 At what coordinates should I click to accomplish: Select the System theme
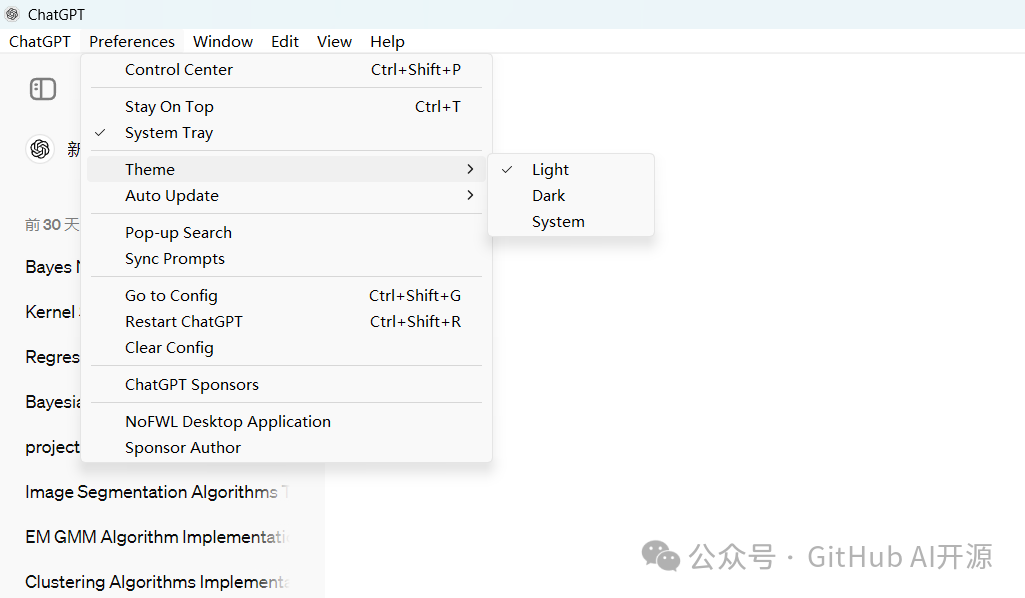pyautogui.click(x=571, y=222)
